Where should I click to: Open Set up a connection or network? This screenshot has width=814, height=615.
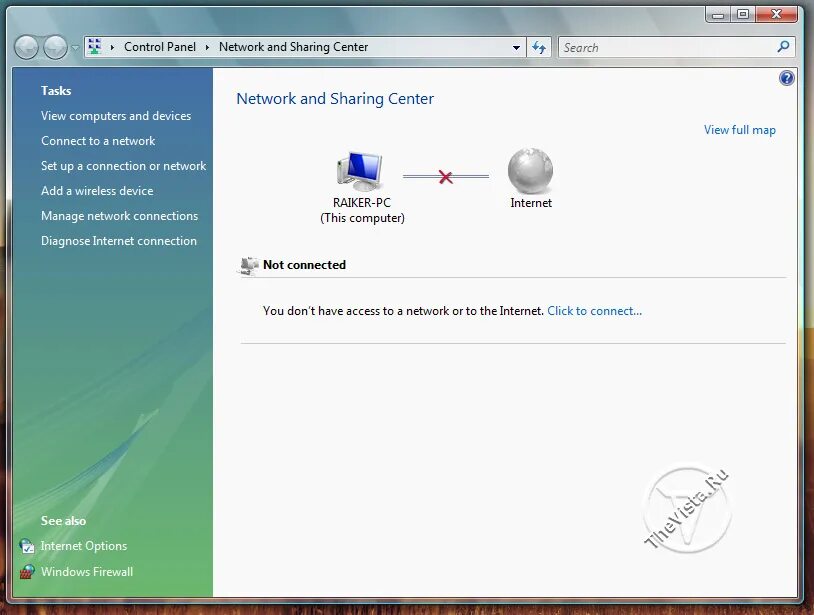tap(124, 166)
